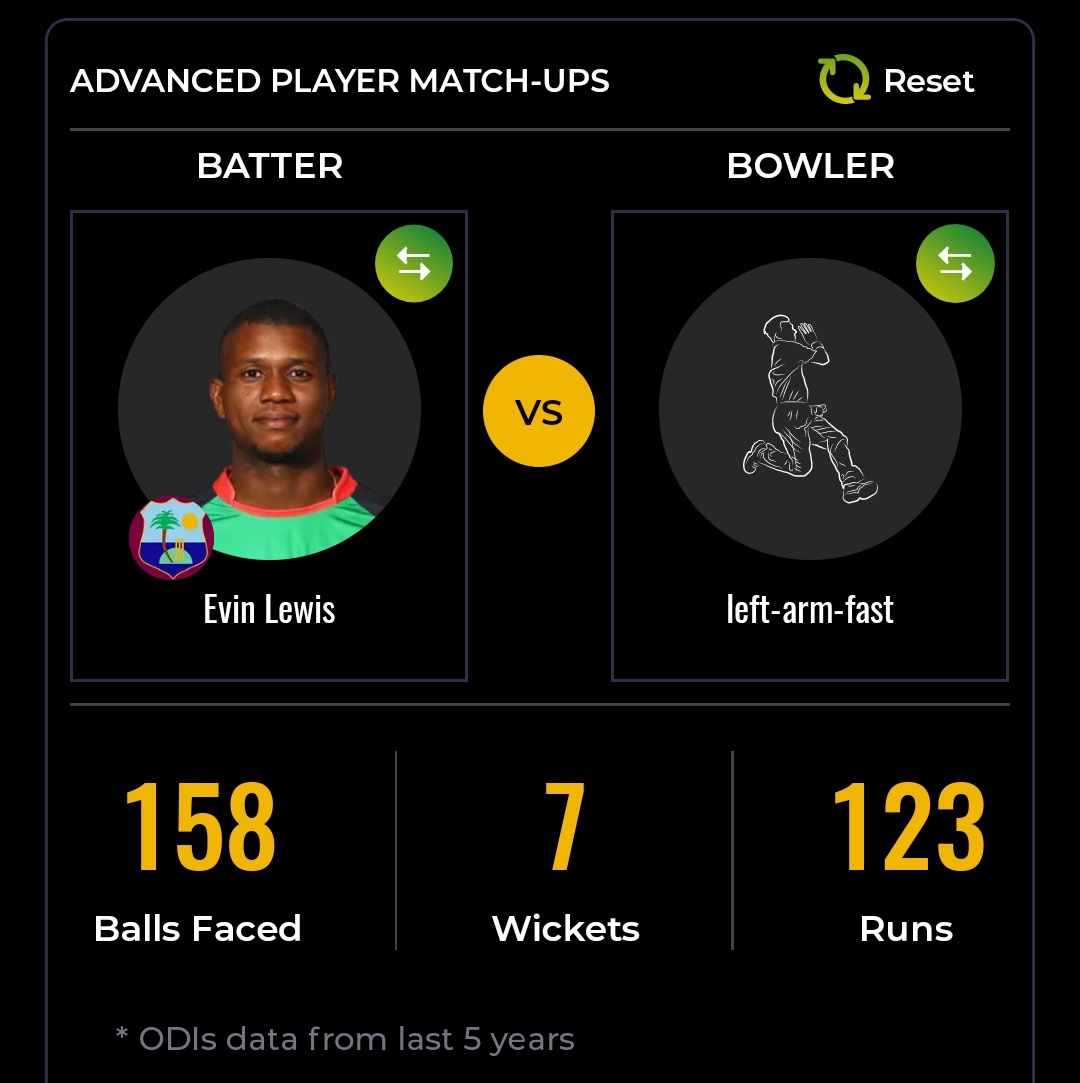1080x1083 pixels.
Task: Tap the Balls Faced label
Action: click(198, 929)
